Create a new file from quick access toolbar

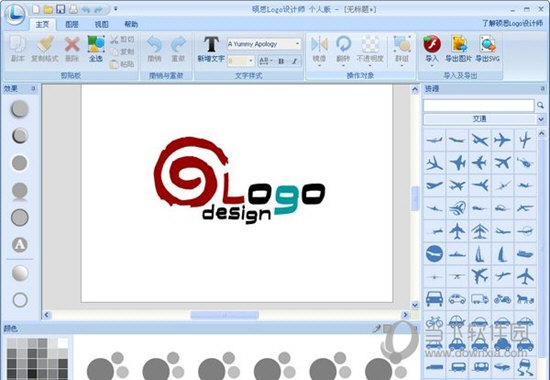click(x=36, y=9)
